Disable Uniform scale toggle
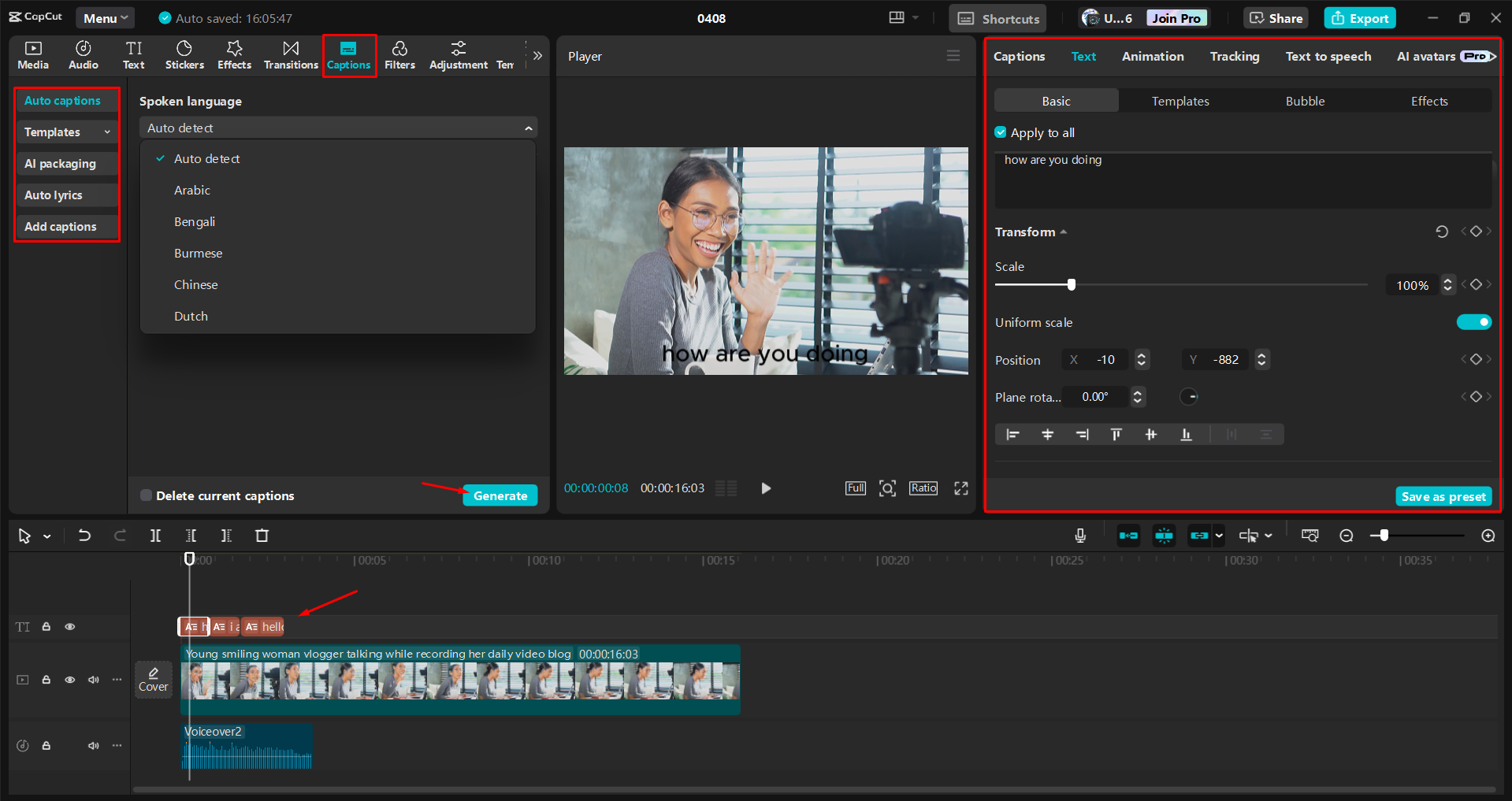Screen dimensions: 1512x801 click(1473, 322)
